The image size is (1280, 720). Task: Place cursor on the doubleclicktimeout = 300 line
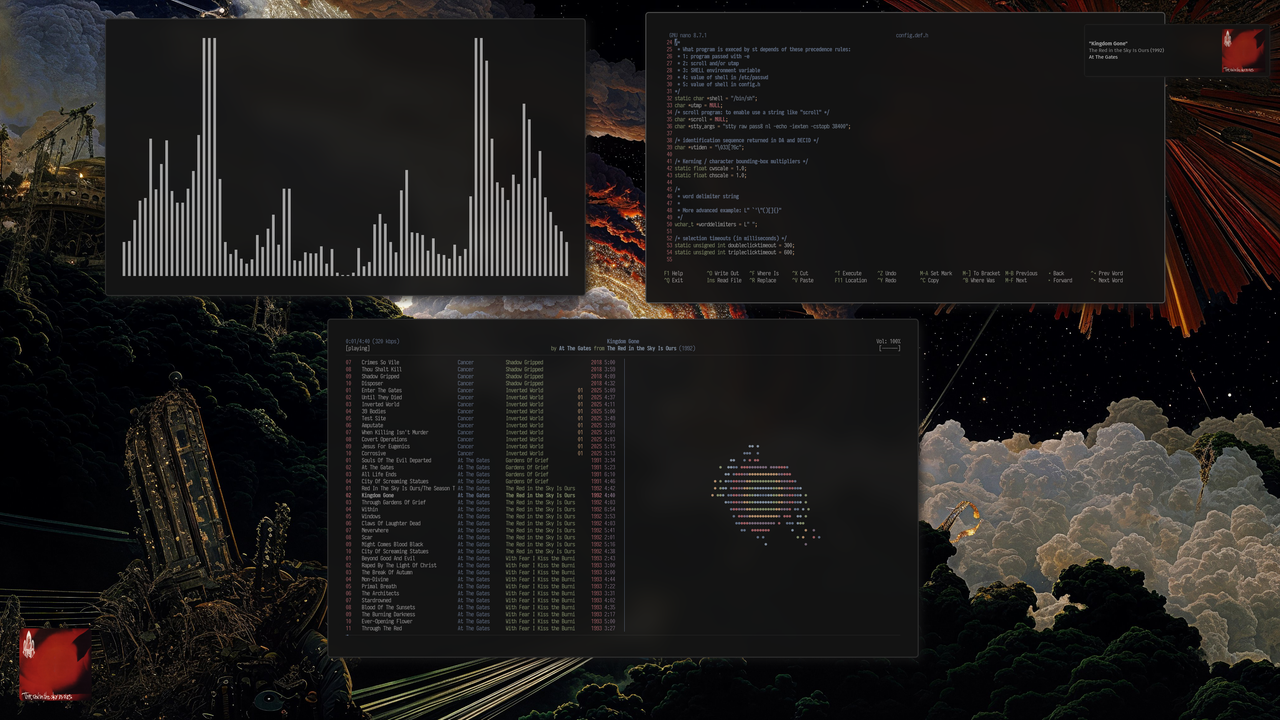(733, 245)
